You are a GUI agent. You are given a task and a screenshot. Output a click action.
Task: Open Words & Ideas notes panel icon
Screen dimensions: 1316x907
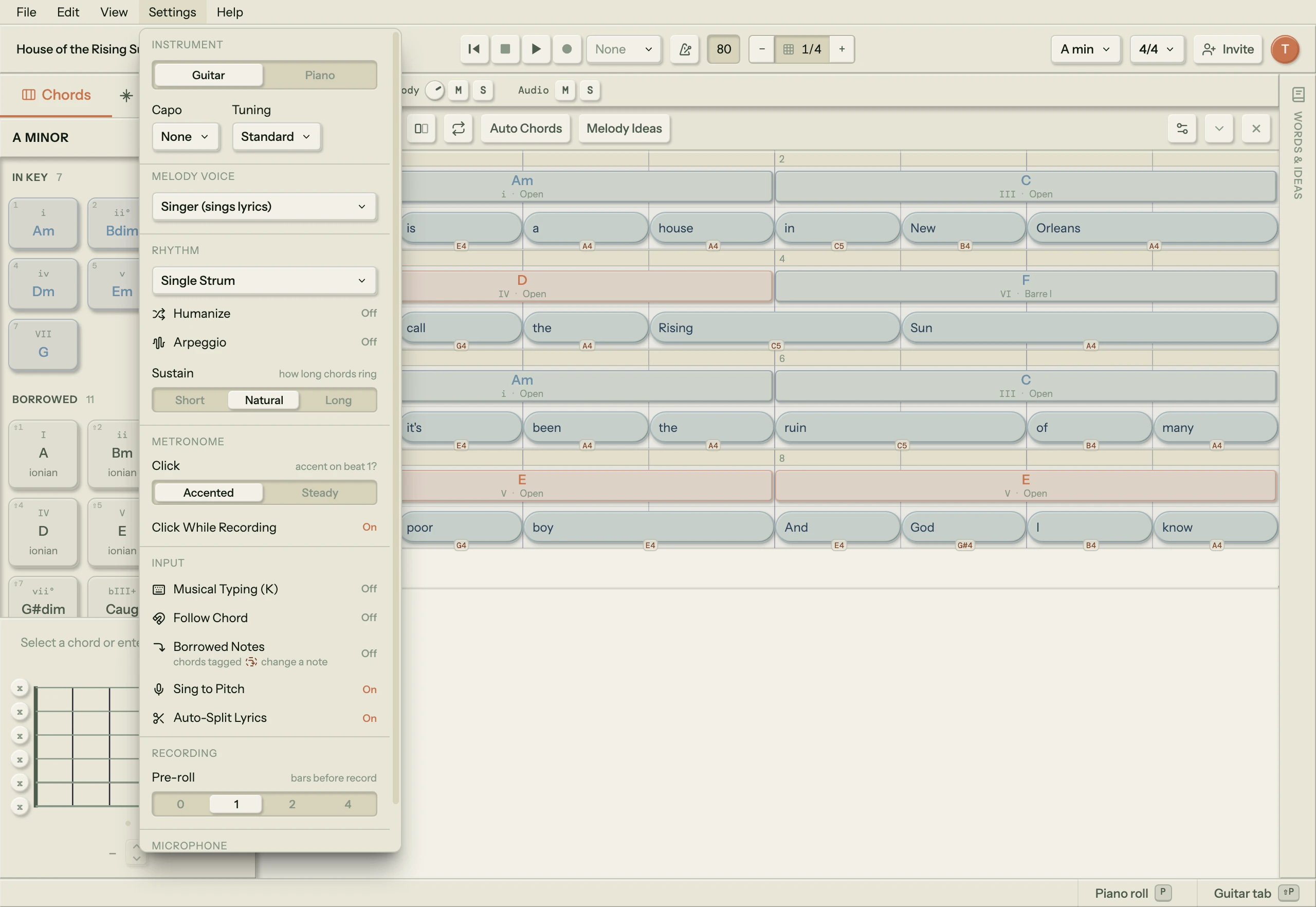point(1298,94)
